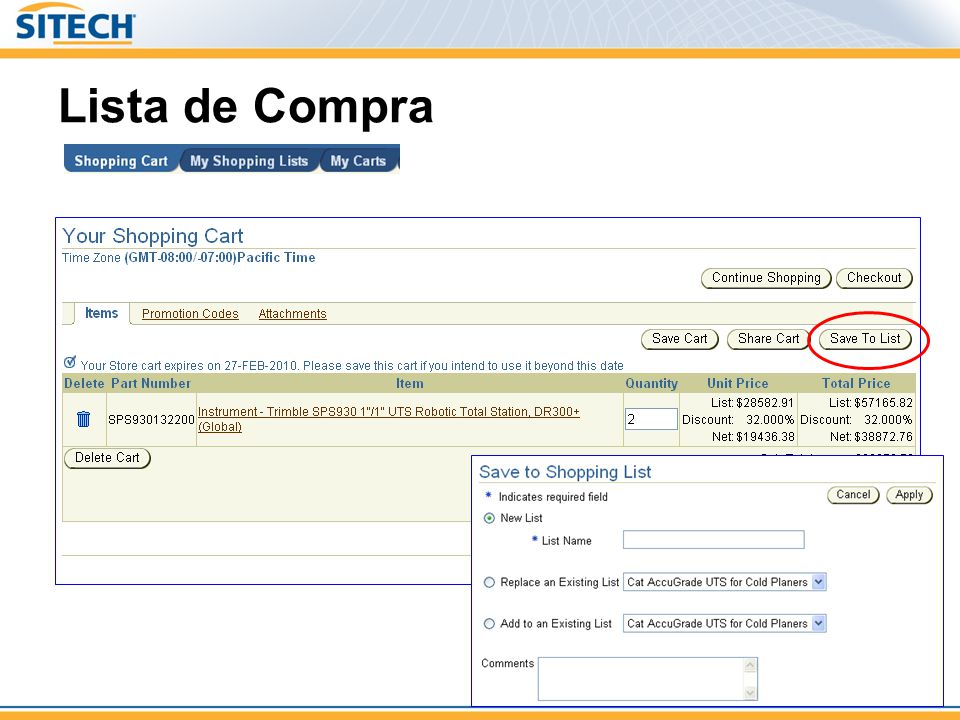Click the Unit Price column header

pyautogui.click(x=737, y=383)
